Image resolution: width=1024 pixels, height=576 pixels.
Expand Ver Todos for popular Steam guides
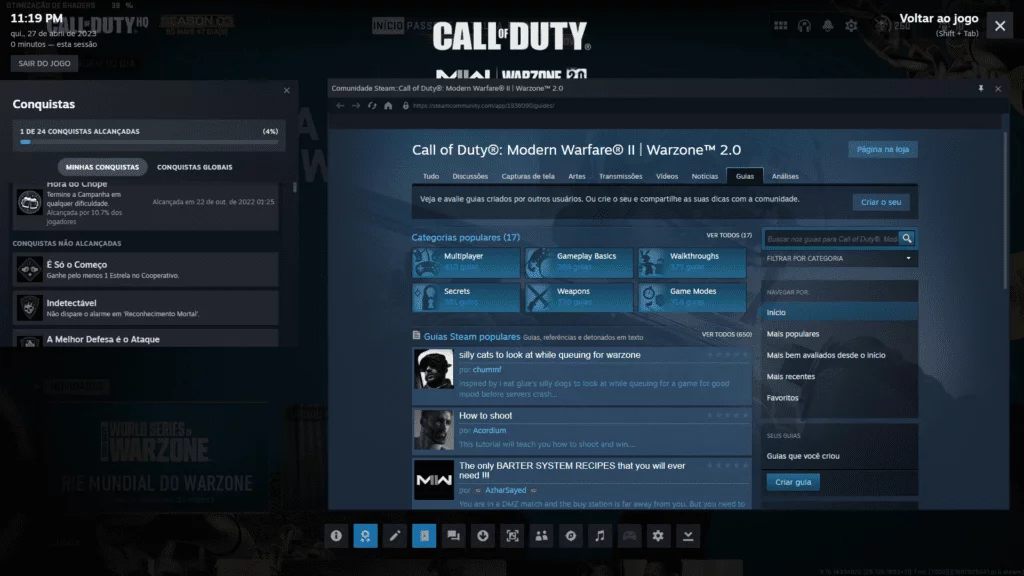coord(726,335)
